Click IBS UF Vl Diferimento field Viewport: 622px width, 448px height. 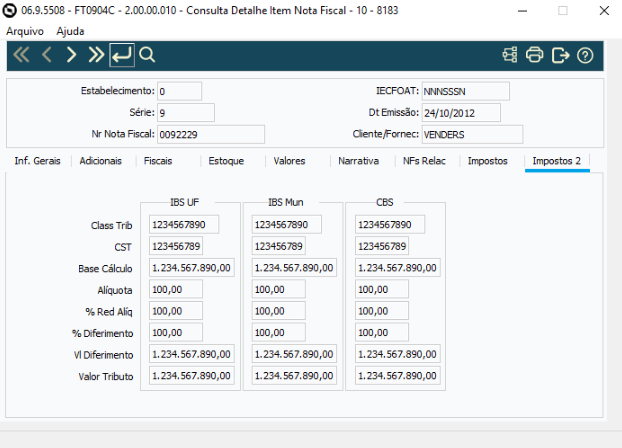point(192,354)
